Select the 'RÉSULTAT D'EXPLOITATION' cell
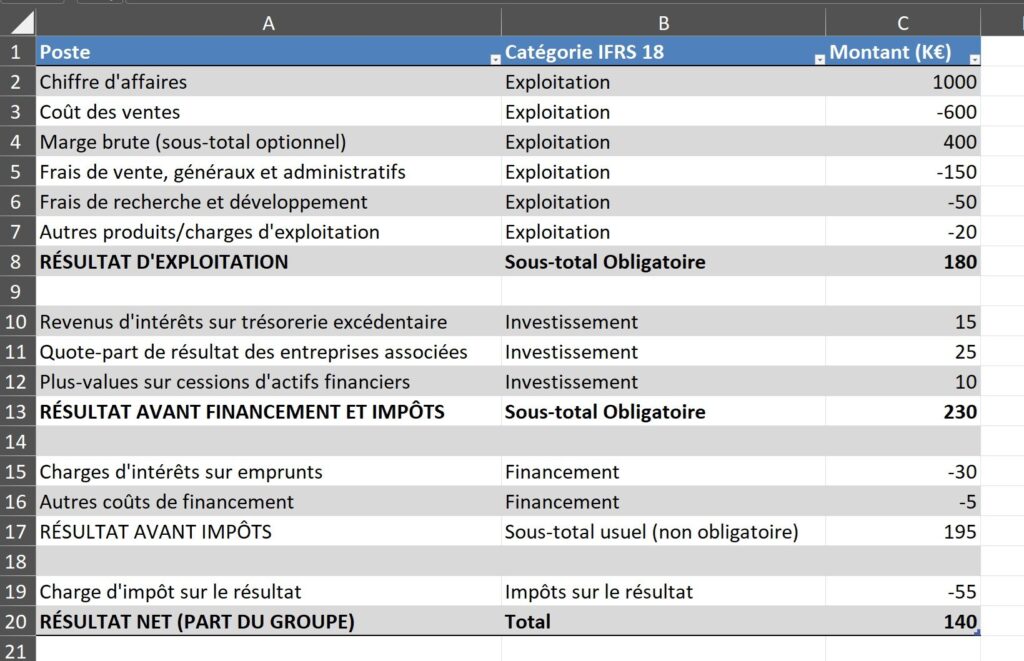Image resolution: width=1024 pixels, height=661 pixels. coord(268,261)
